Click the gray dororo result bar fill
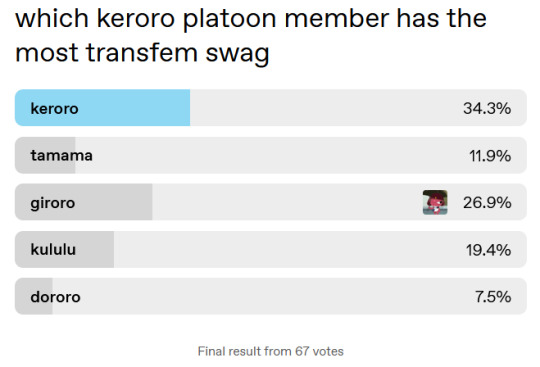The height and width of the screenshot is (367, 540). [34, 296]
